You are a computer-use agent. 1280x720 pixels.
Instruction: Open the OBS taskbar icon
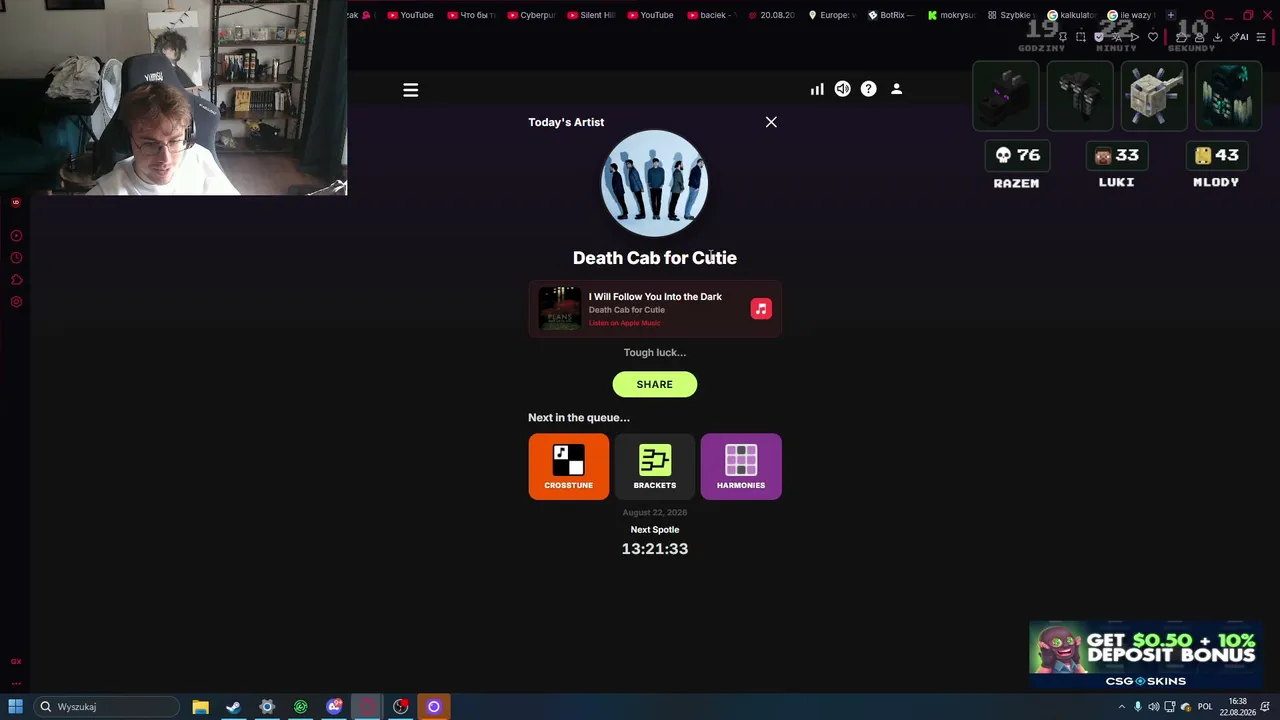pos(401,706)
